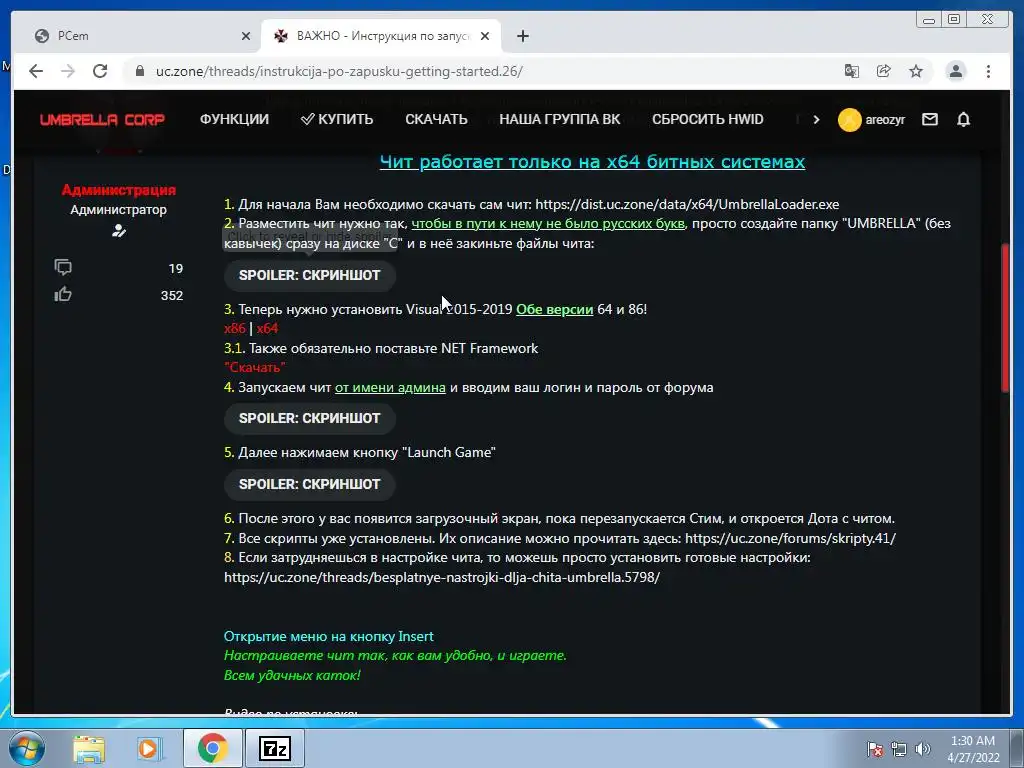Image resolution: width=1024 pixels, height=768 pixels.
Task: Expand more navigation items arrow
Action: [x=816, y=120]
